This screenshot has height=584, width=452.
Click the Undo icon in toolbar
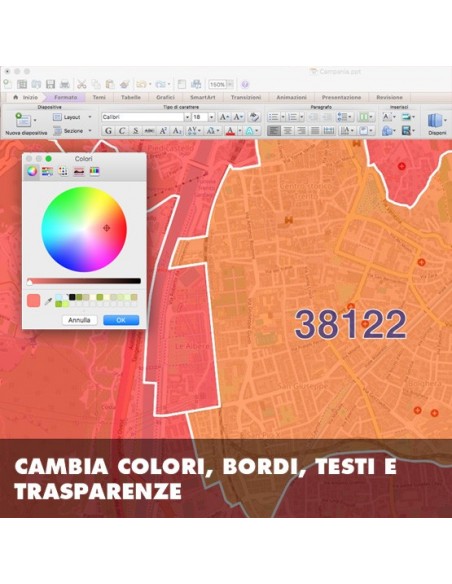point(141,84)
